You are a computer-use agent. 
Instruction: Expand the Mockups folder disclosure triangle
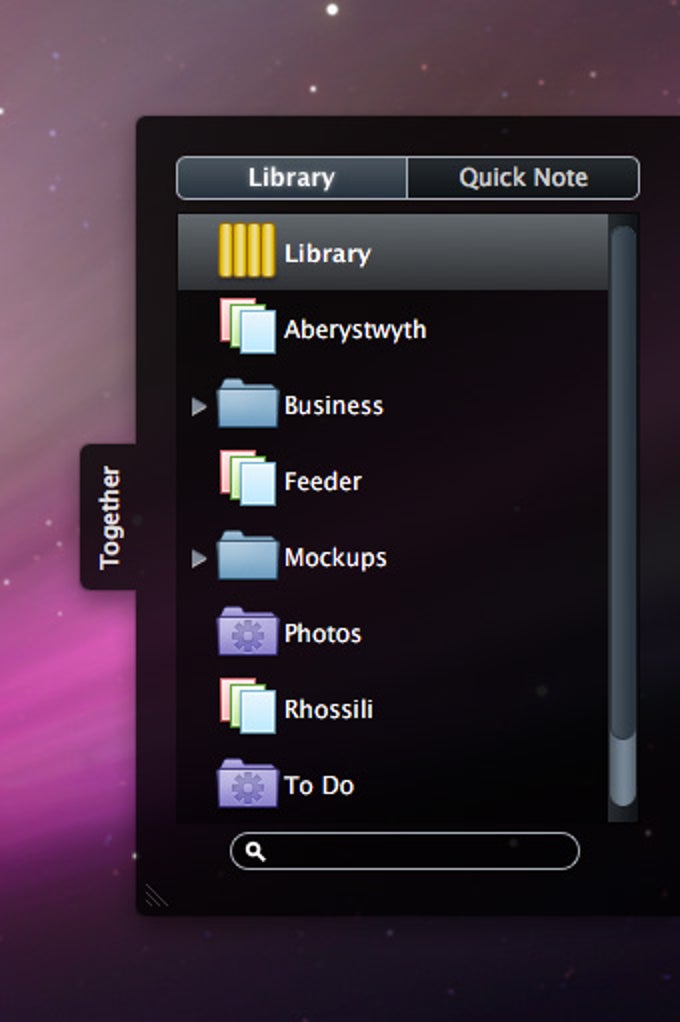click(x=199, y=559)
